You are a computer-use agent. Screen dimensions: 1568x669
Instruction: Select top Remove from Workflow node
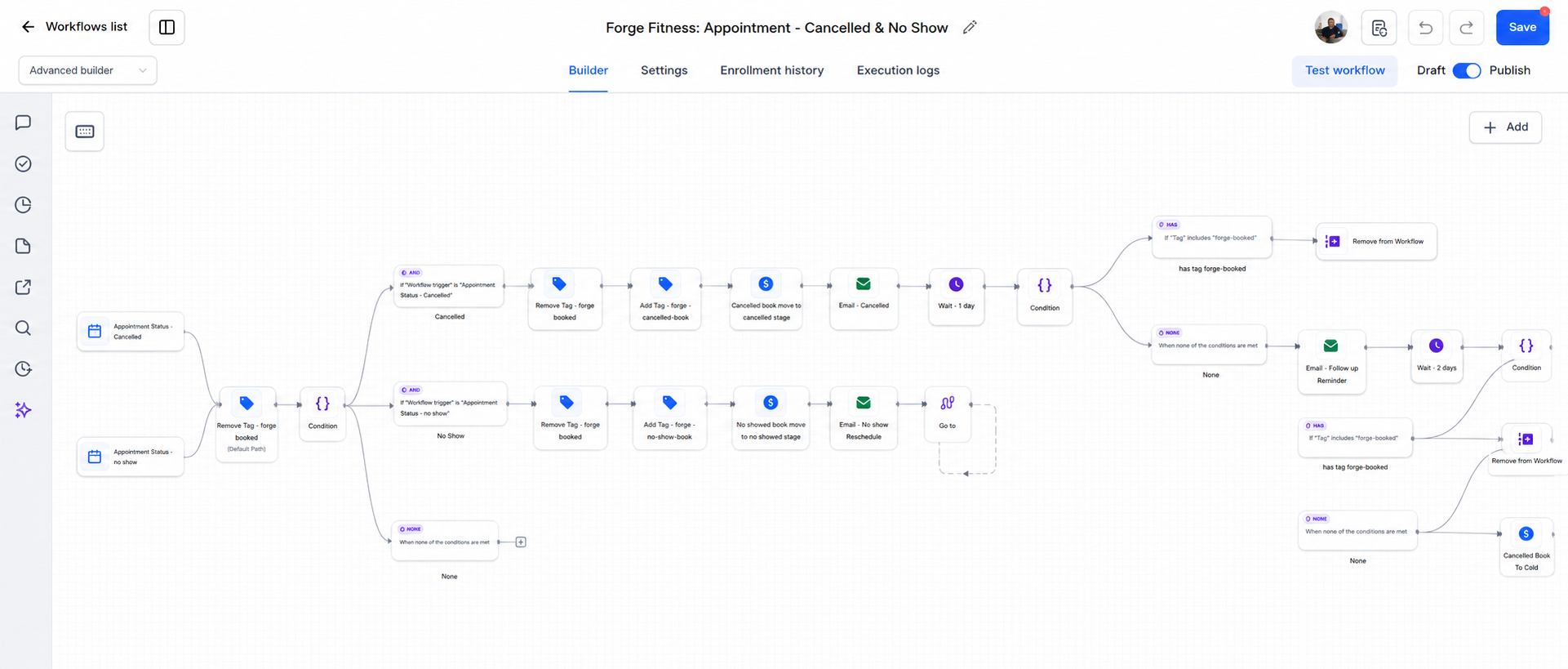pyautogui.click(x=1376, y=242)
